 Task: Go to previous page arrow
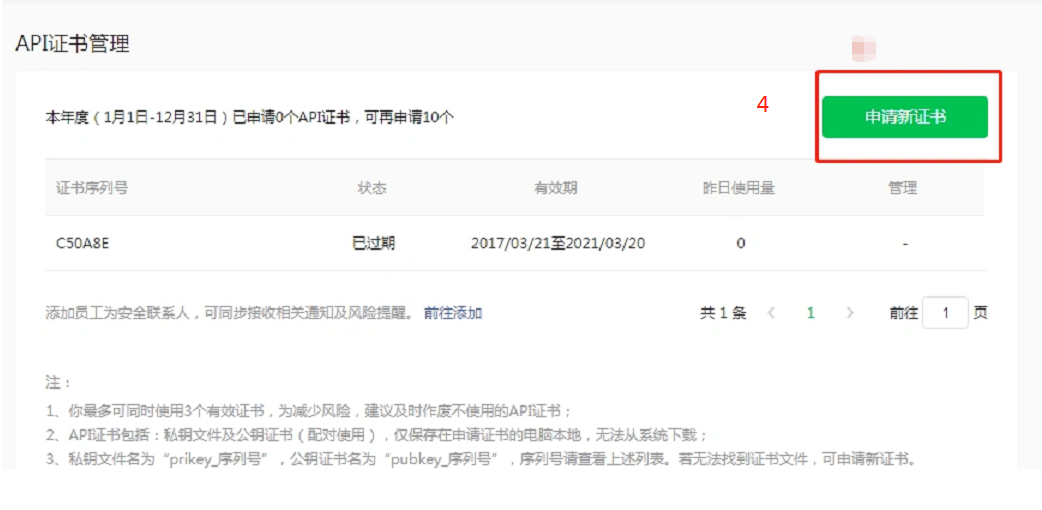point(772,313)
